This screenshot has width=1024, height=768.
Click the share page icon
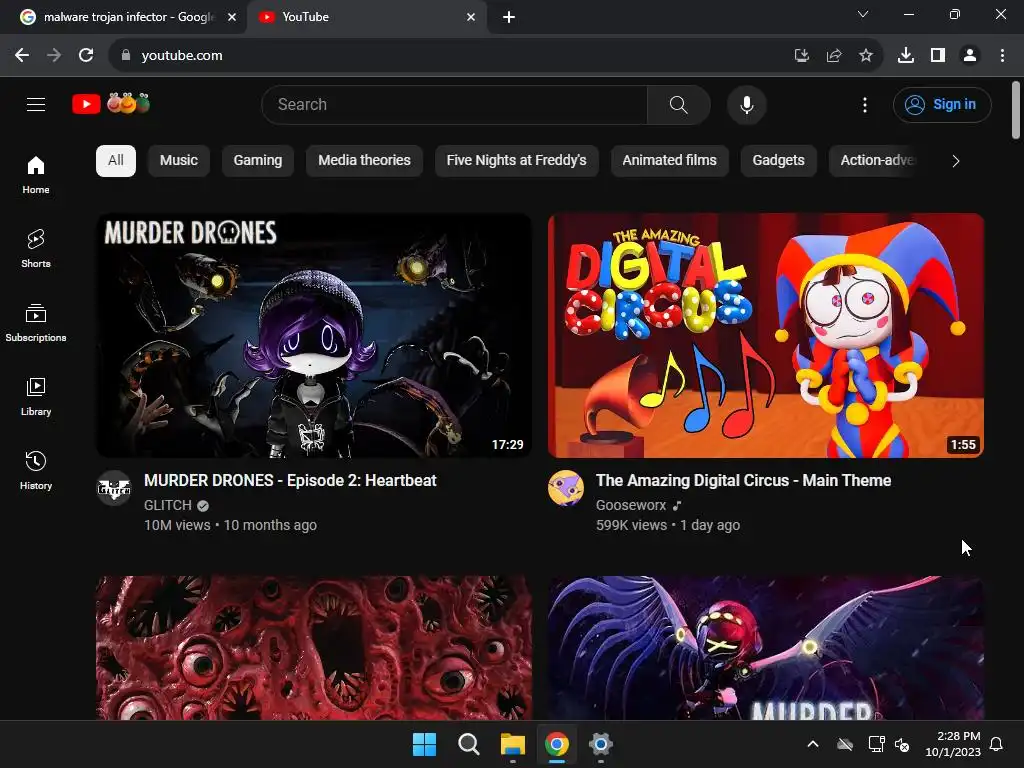click(x=834, y=56)
